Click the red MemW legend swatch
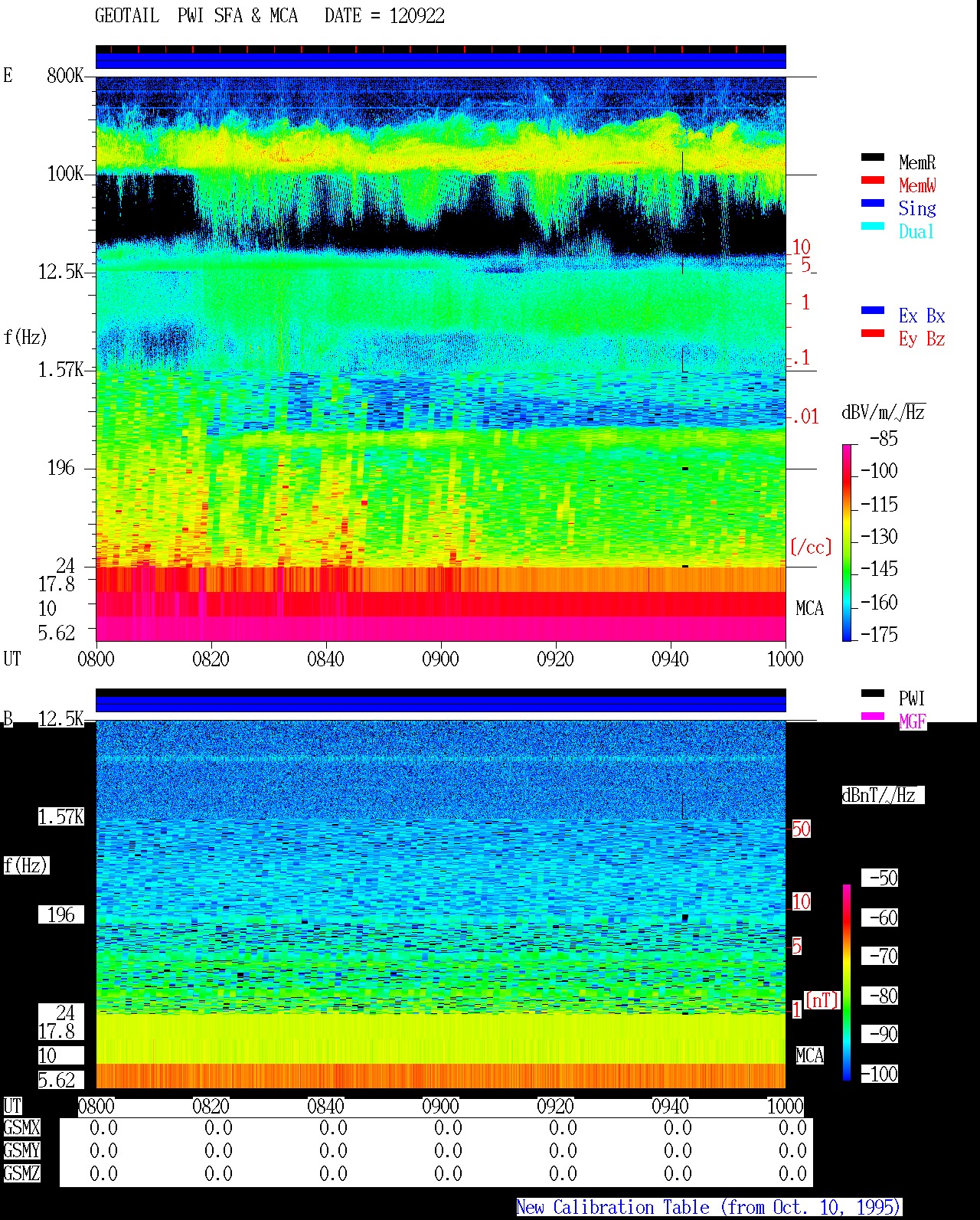This screenshot has width=980, height=1220. (873, 180)
